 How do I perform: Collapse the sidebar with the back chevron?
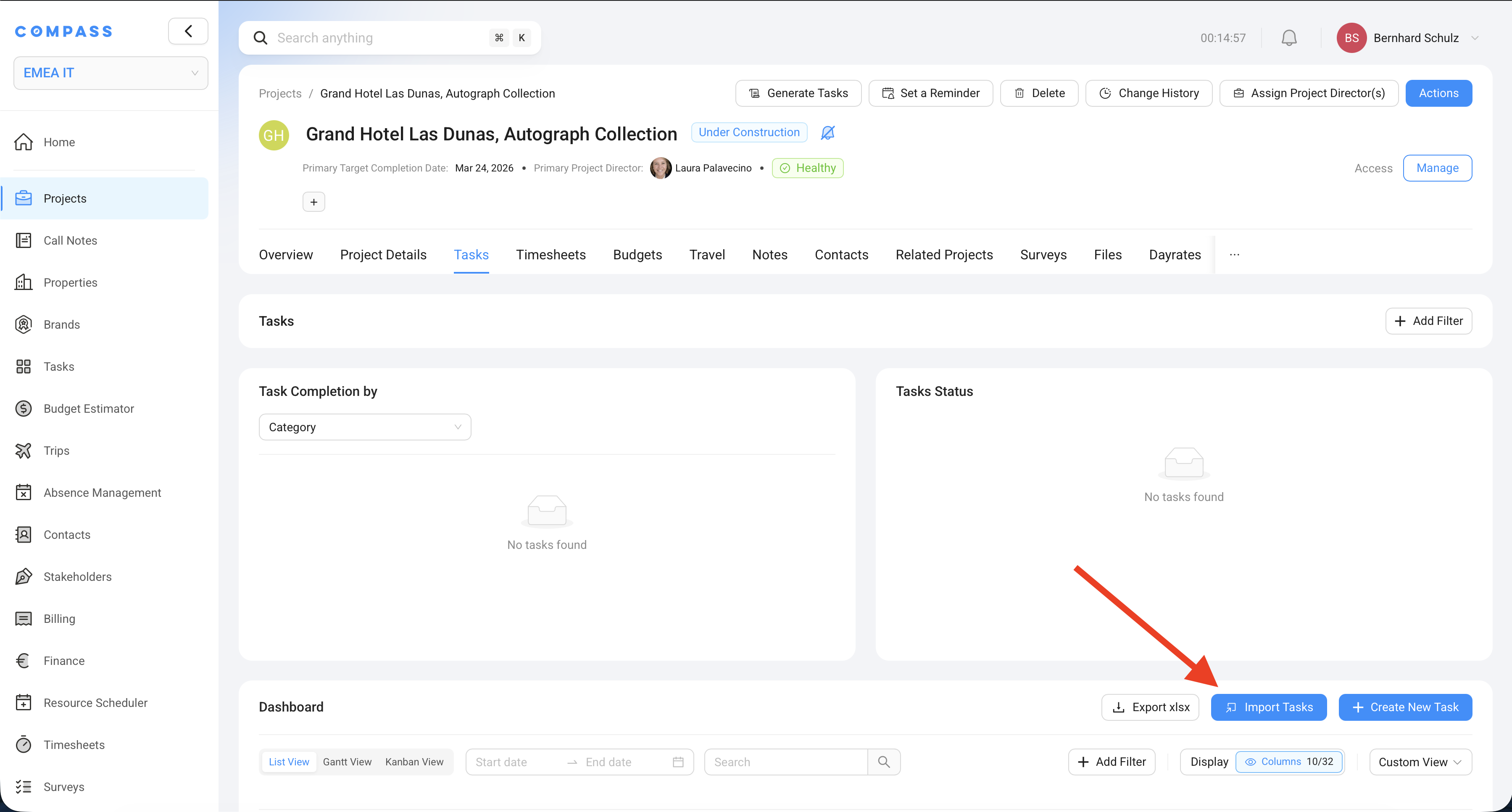pos(188,31)
